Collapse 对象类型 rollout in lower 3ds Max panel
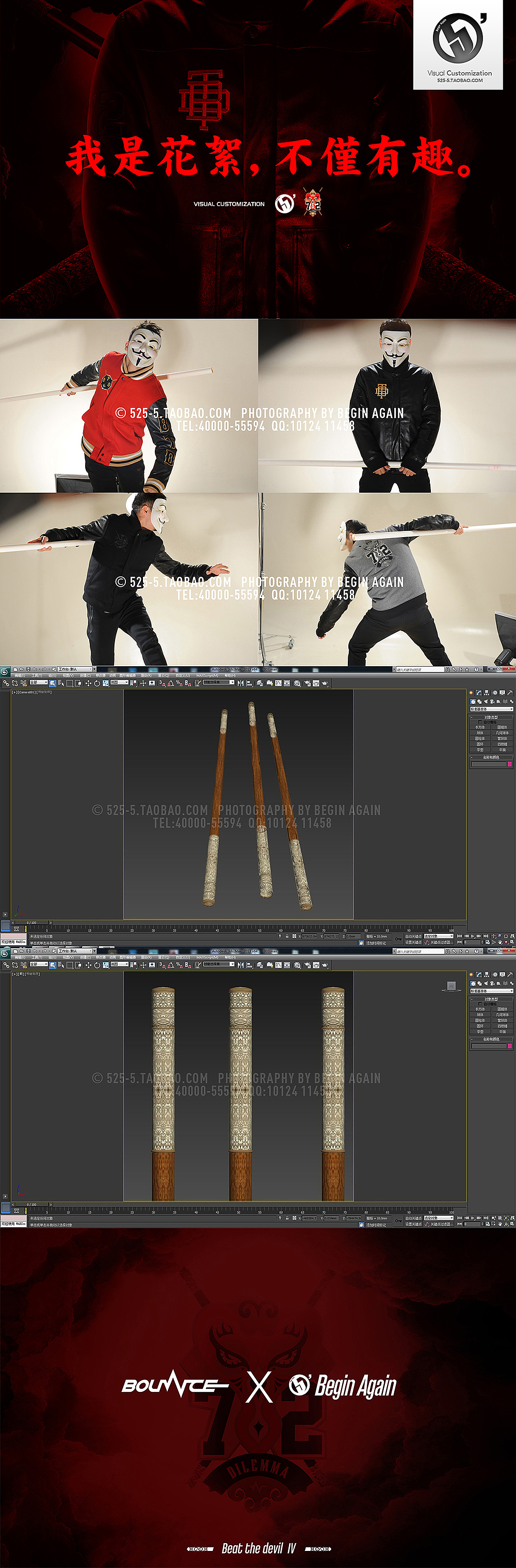Viewport: 516px width, 1568px height. [492, 999]
